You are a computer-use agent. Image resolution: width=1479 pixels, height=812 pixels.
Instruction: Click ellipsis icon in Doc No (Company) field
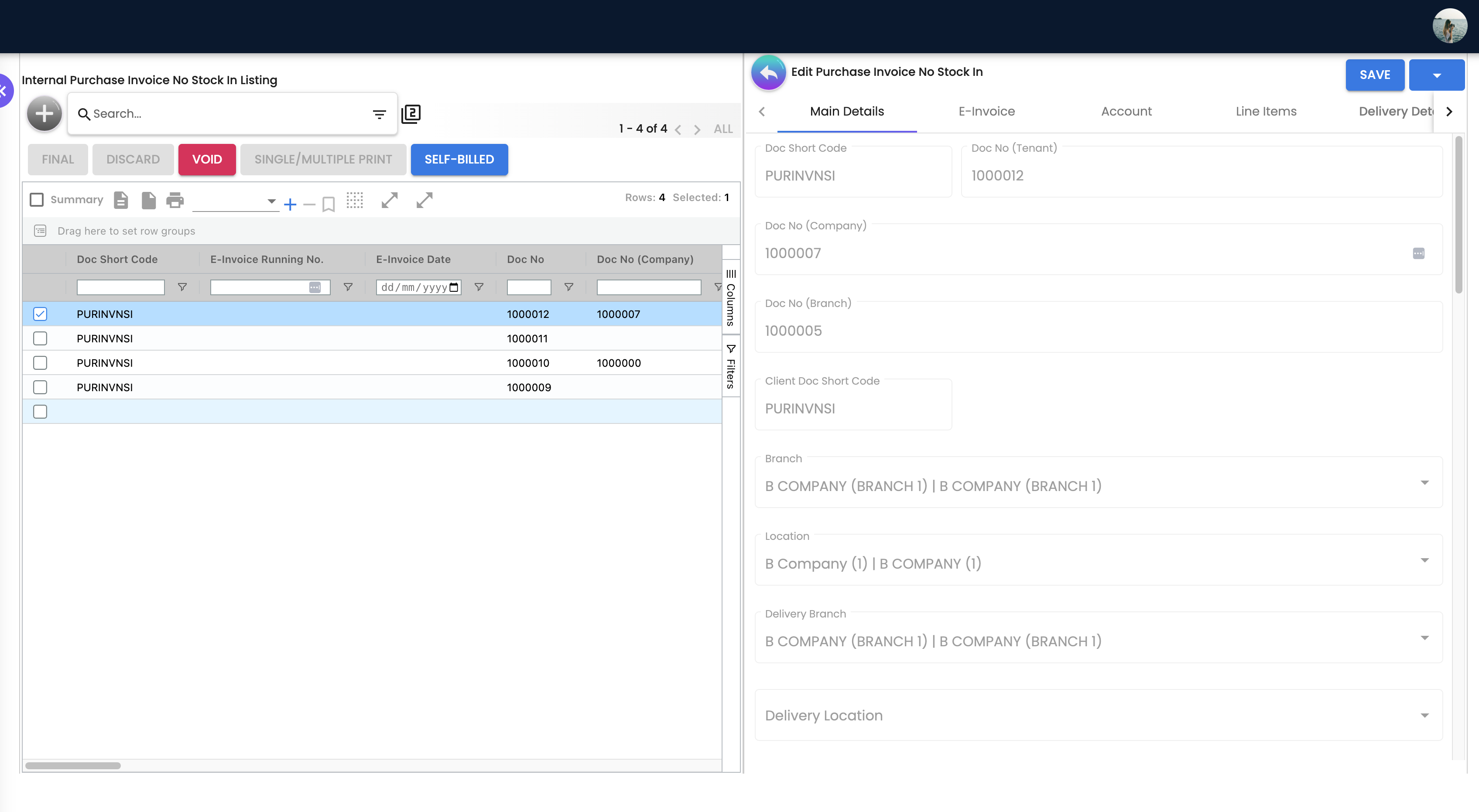[x=1418, y=253]
